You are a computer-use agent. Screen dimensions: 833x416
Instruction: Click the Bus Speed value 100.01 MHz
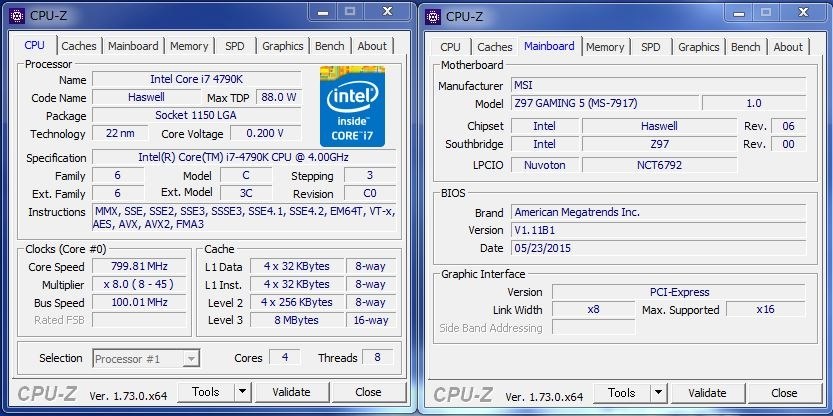coord(139,302)
